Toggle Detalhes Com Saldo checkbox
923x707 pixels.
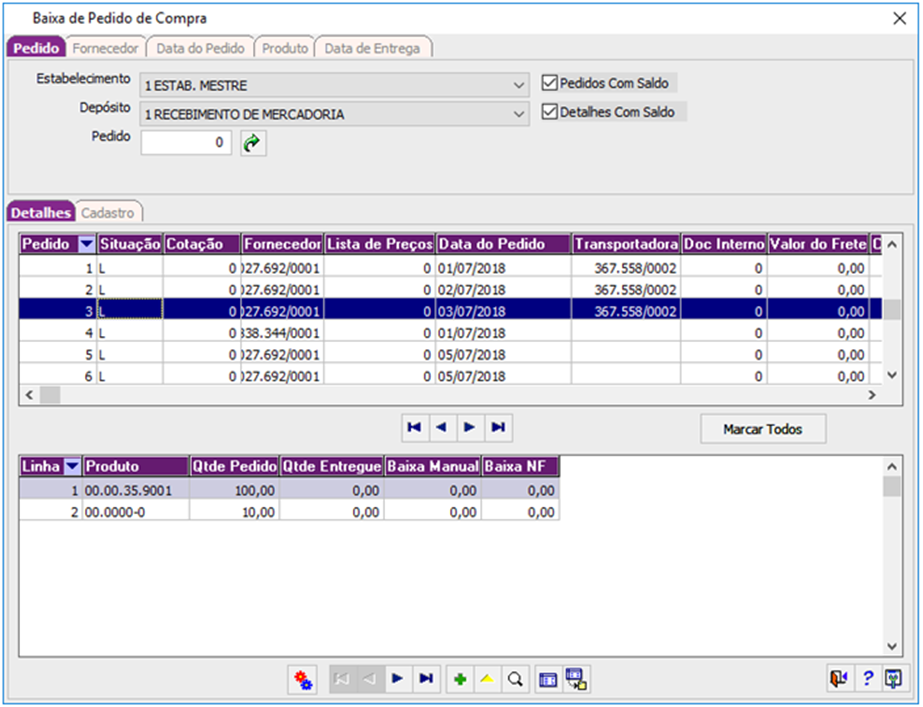click(549, 112)
